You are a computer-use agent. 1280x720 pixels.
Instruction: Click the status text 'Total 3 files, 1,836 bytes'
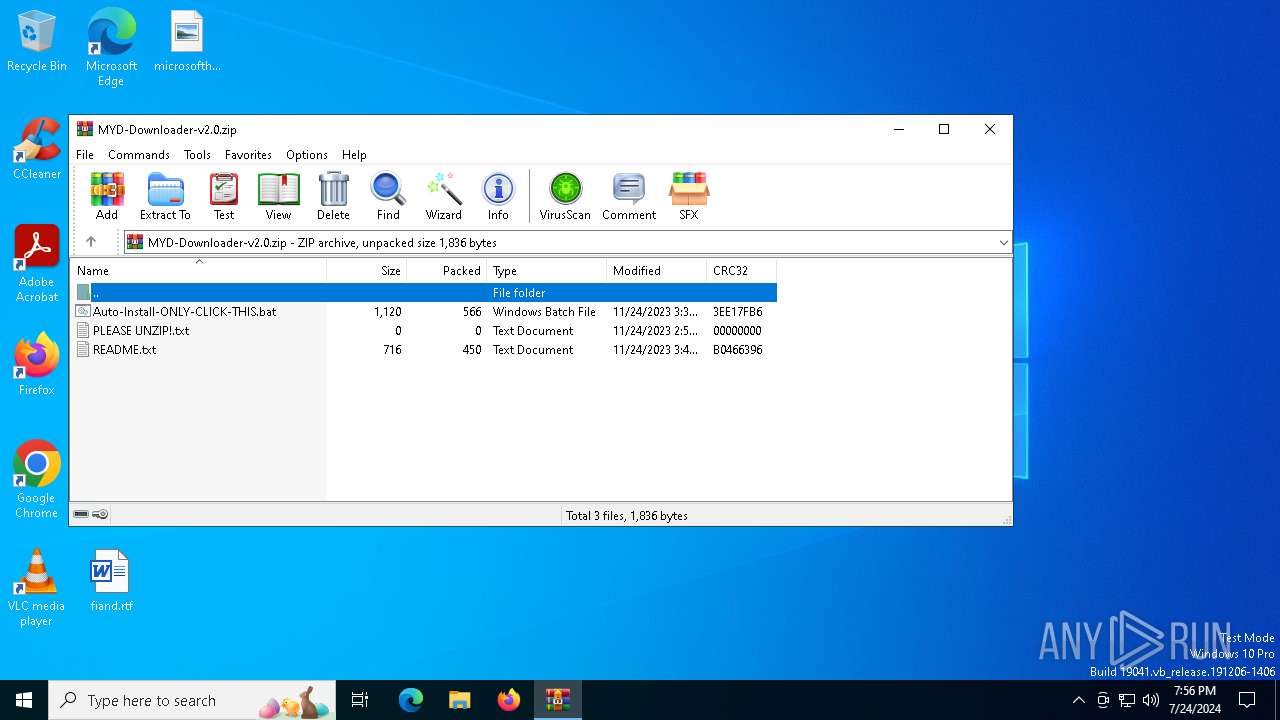coord(627,515)
